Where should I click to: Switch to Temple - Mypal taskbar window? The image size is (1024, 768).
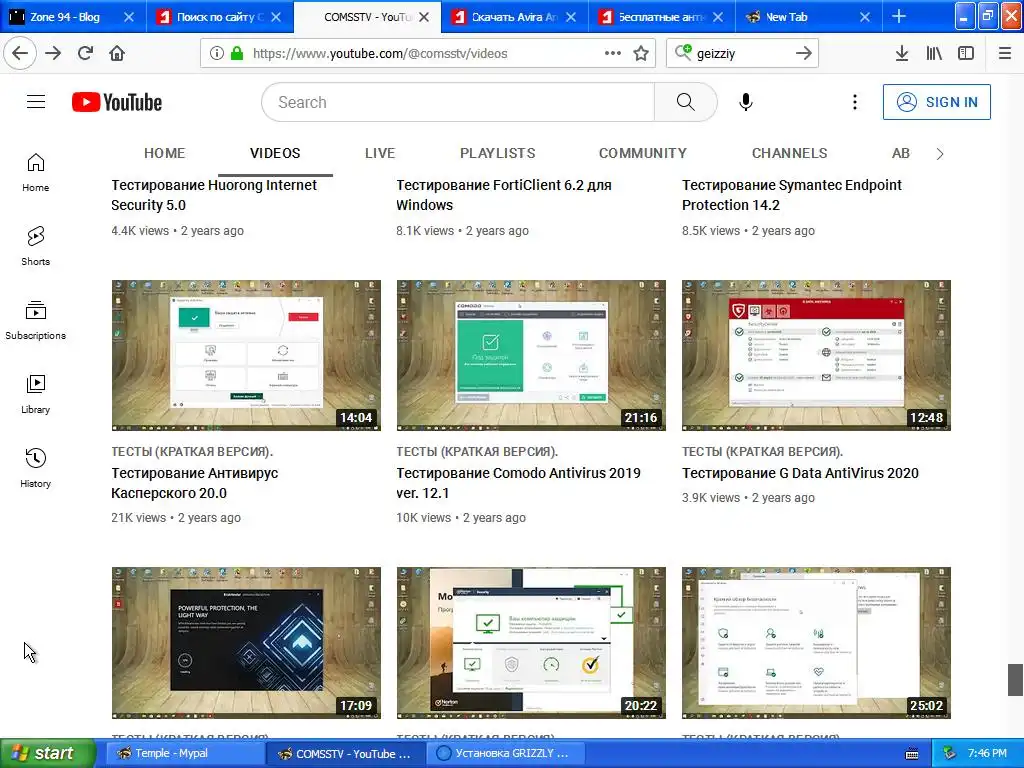coord(184,753)
